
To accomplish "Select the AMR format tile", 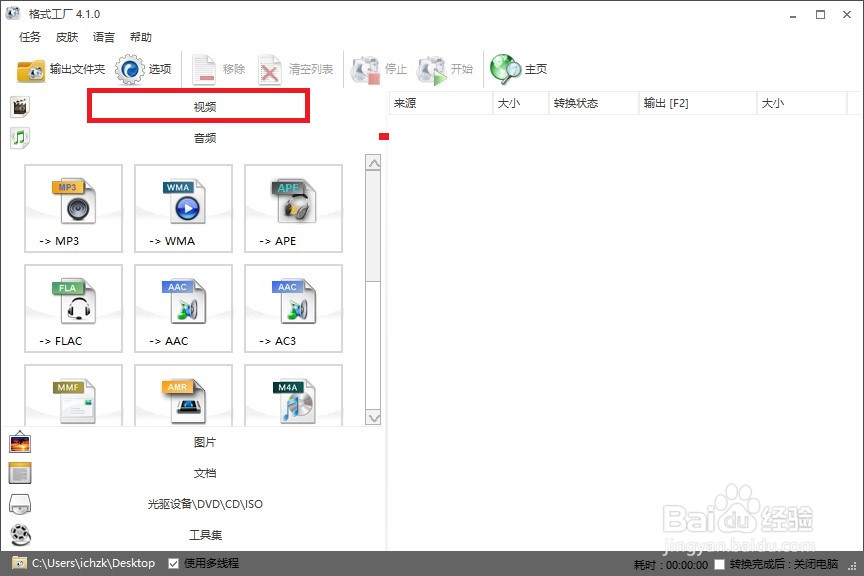I will pyautogui.click(x=183, y=395).
